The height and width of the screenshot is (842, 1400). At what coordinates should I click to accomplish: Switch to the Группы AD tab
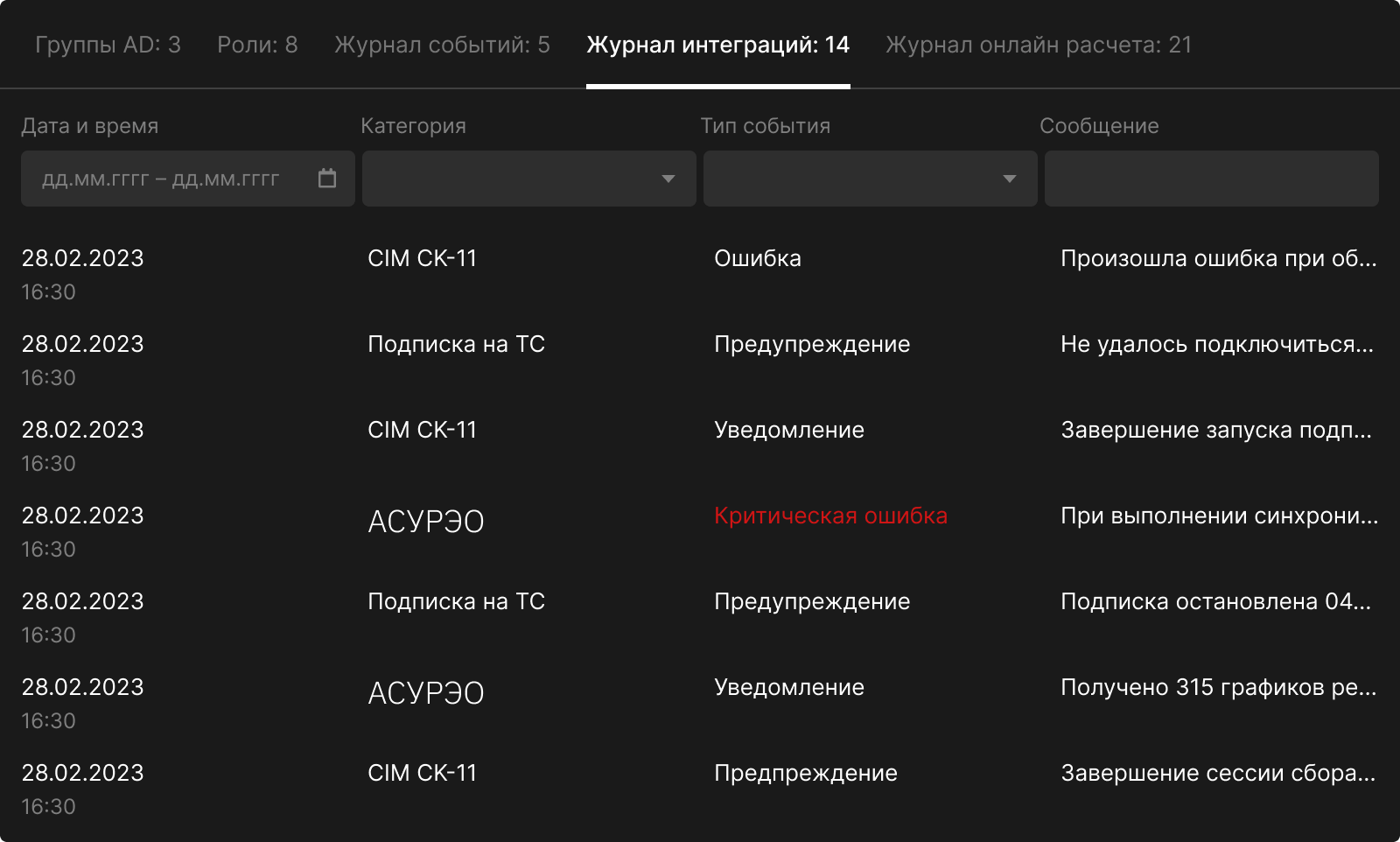point(108,45)
